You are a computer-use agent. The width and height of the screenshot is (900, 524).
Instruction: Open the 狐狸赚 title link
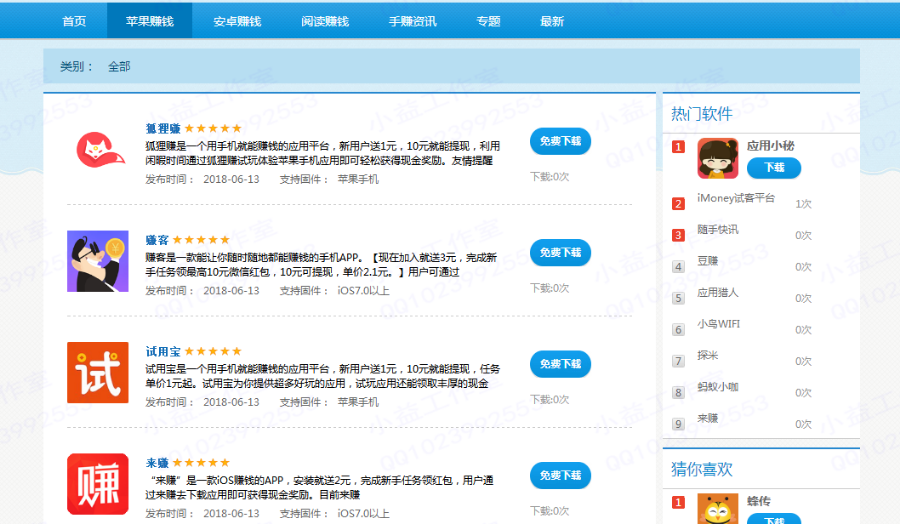click(163, 129)
